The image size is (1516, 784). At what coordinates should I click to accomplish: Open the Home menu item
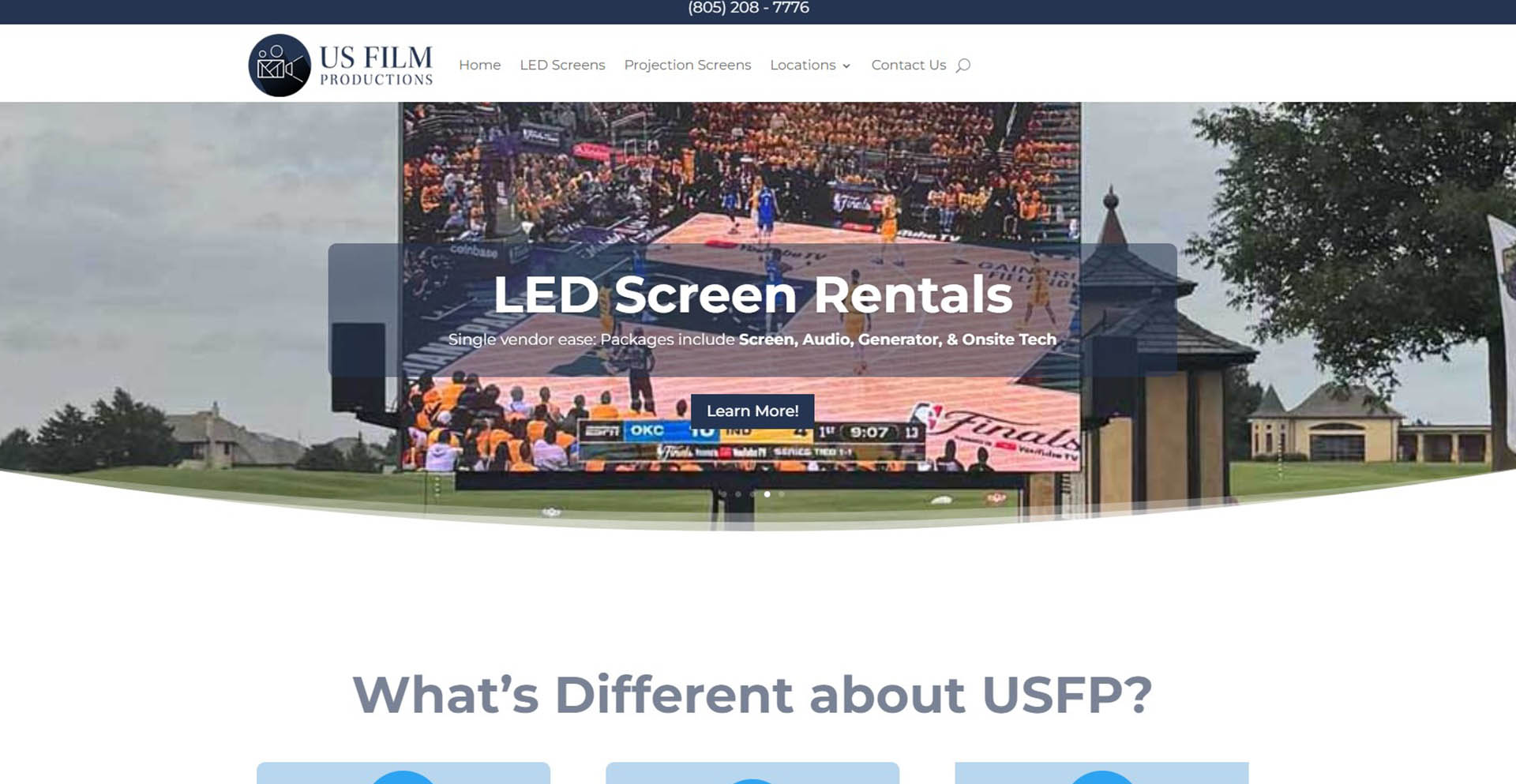point(479,65)
